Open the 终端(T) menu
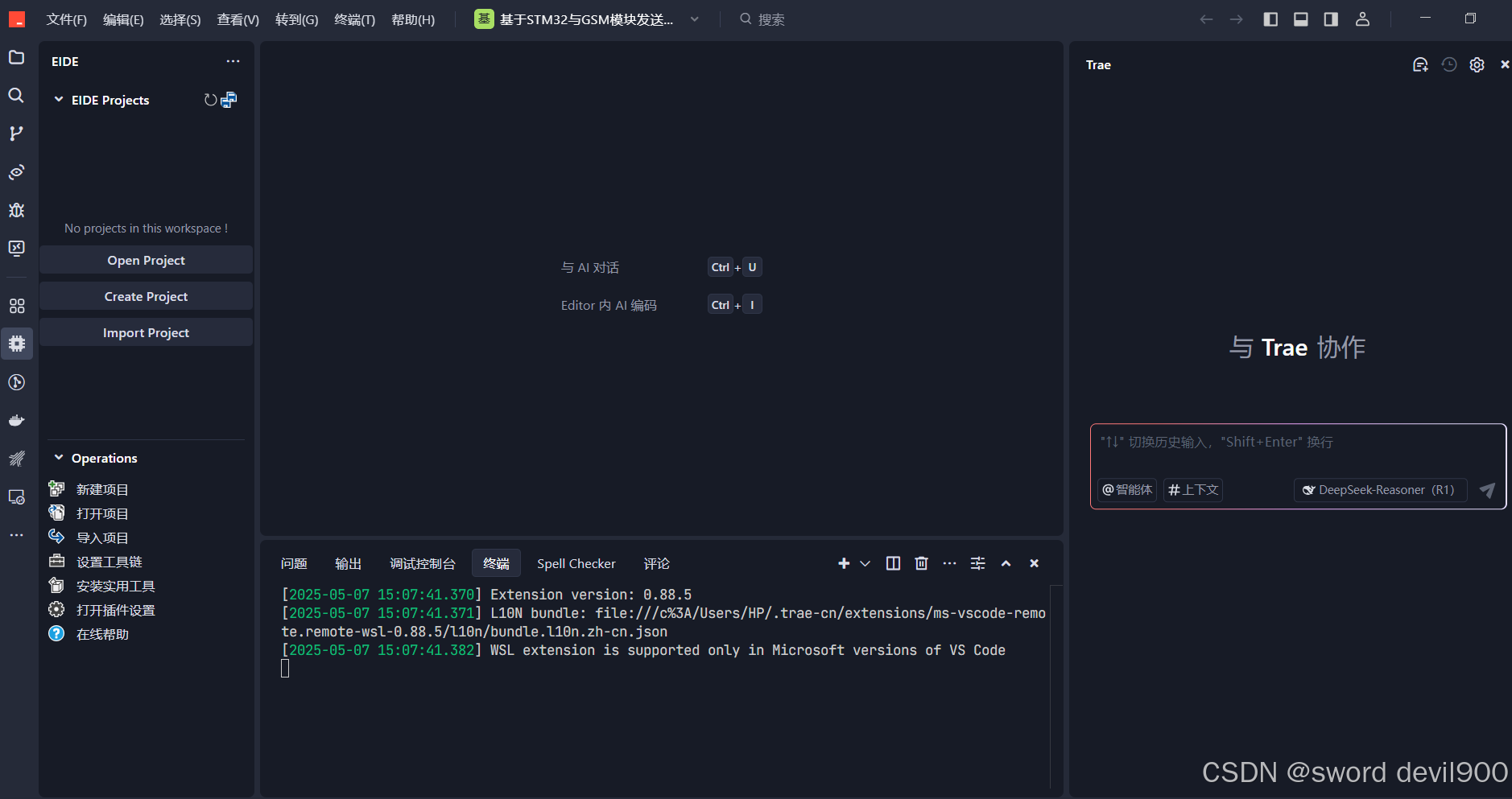Image resolution: width=1512 pixels, height=799 pixels. [x=354, y=19]
